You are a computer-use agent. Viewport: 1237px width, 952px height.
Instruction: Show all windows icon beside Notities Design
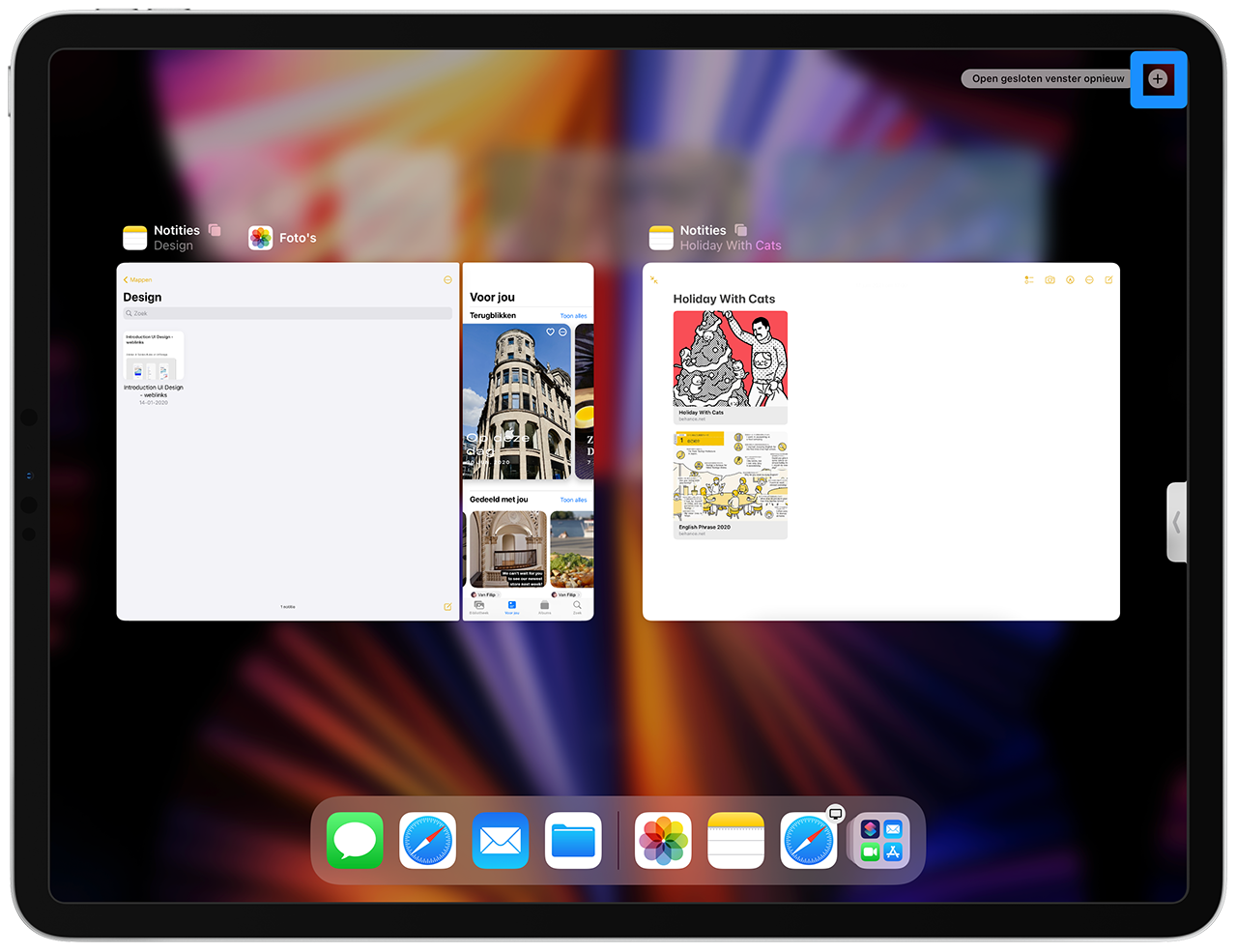pos(215,230)
